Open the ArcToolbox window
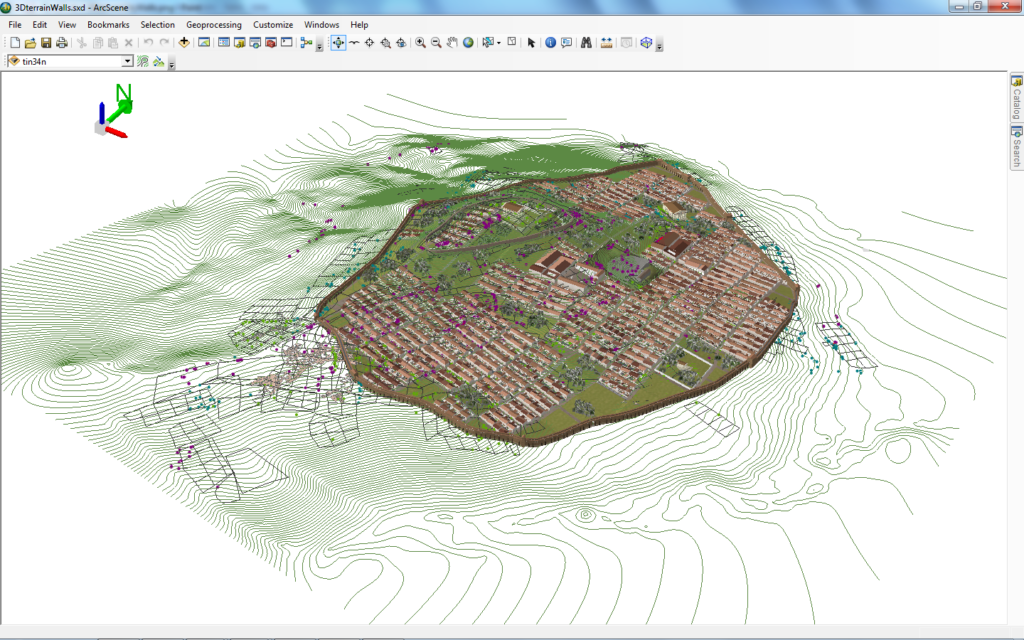 click(270, 43)
